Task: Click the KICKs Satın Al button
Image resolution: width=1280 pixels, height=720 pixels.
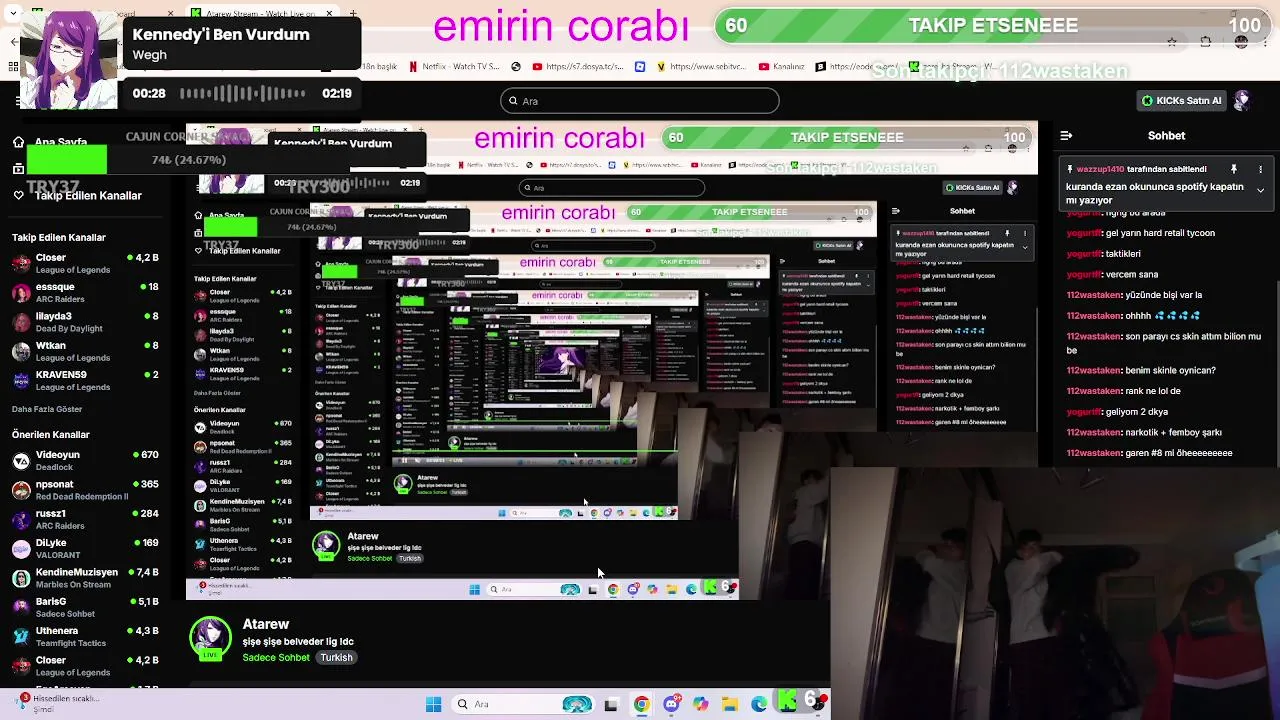Action: coord(1182,101)
